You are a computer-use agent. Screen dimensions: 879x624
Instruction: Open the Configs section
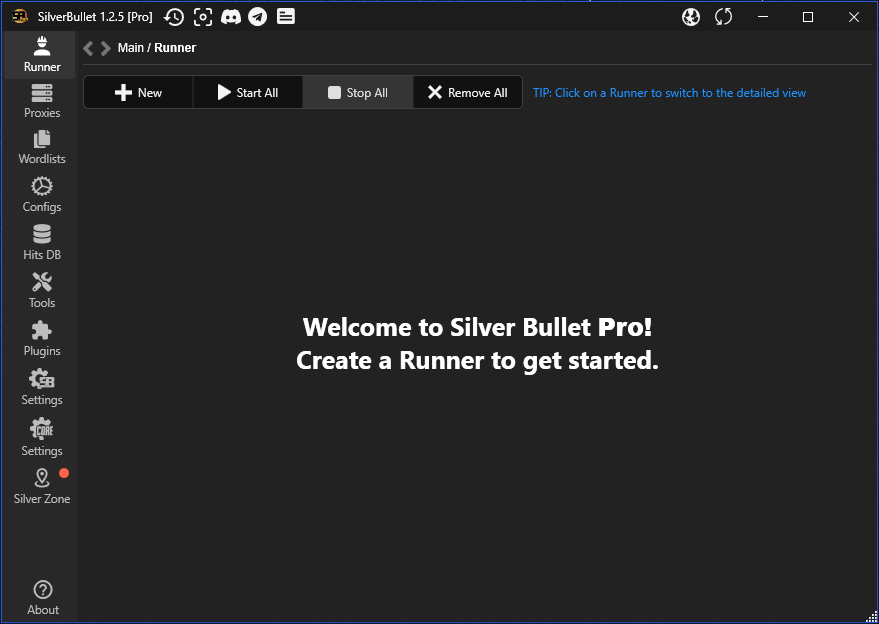click(x=42, y=195)
